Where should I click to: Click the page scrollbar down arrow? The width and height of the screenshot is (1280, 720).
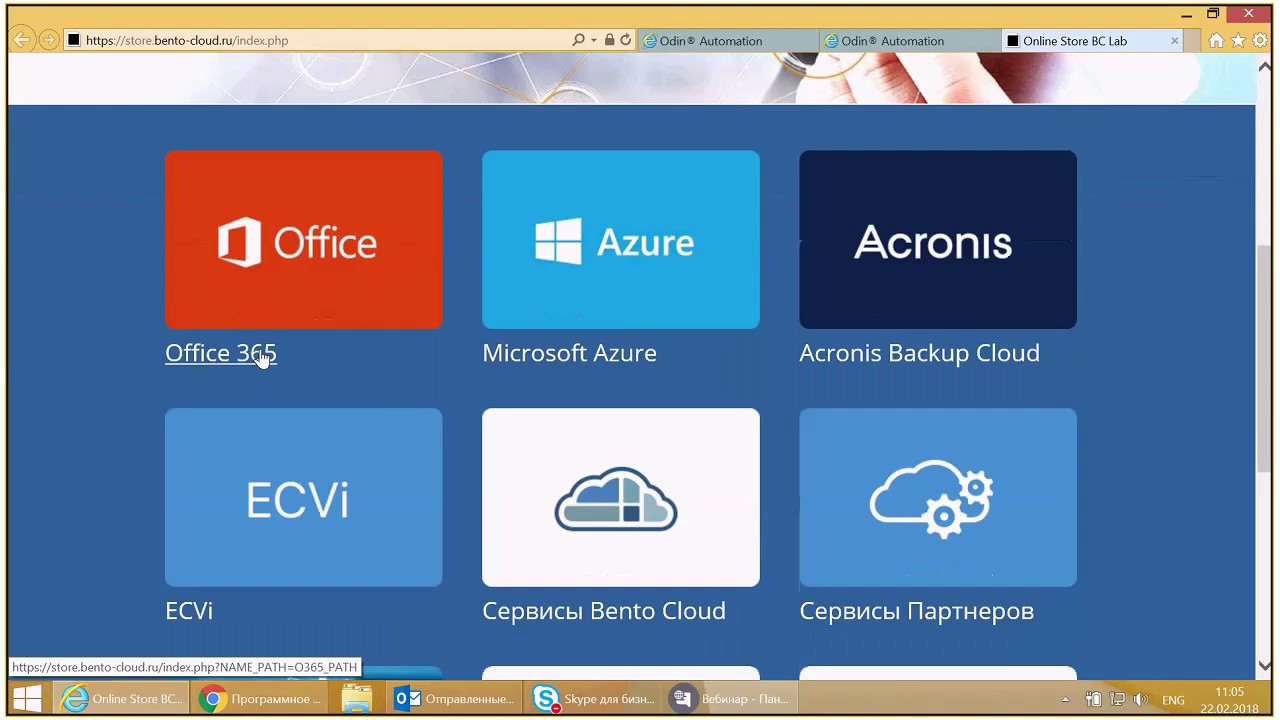[1265, 666]
